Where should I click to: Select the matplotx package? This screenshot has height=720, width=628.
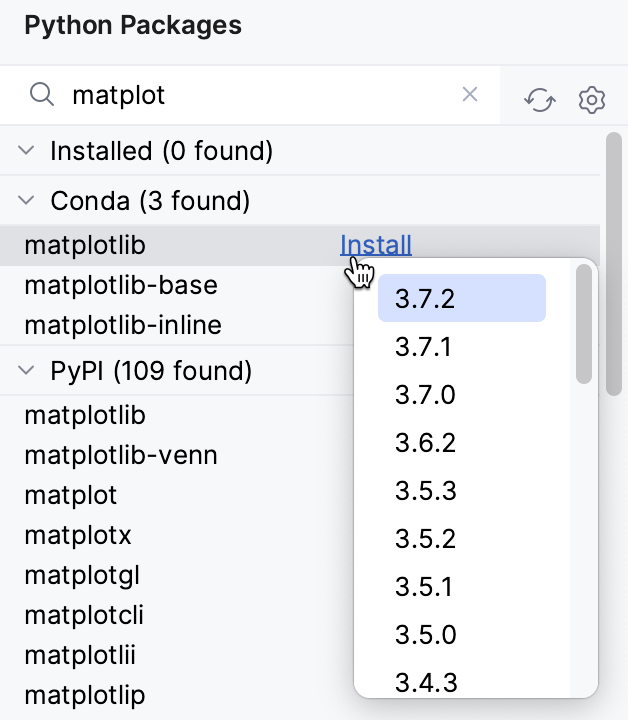[78, 535]
